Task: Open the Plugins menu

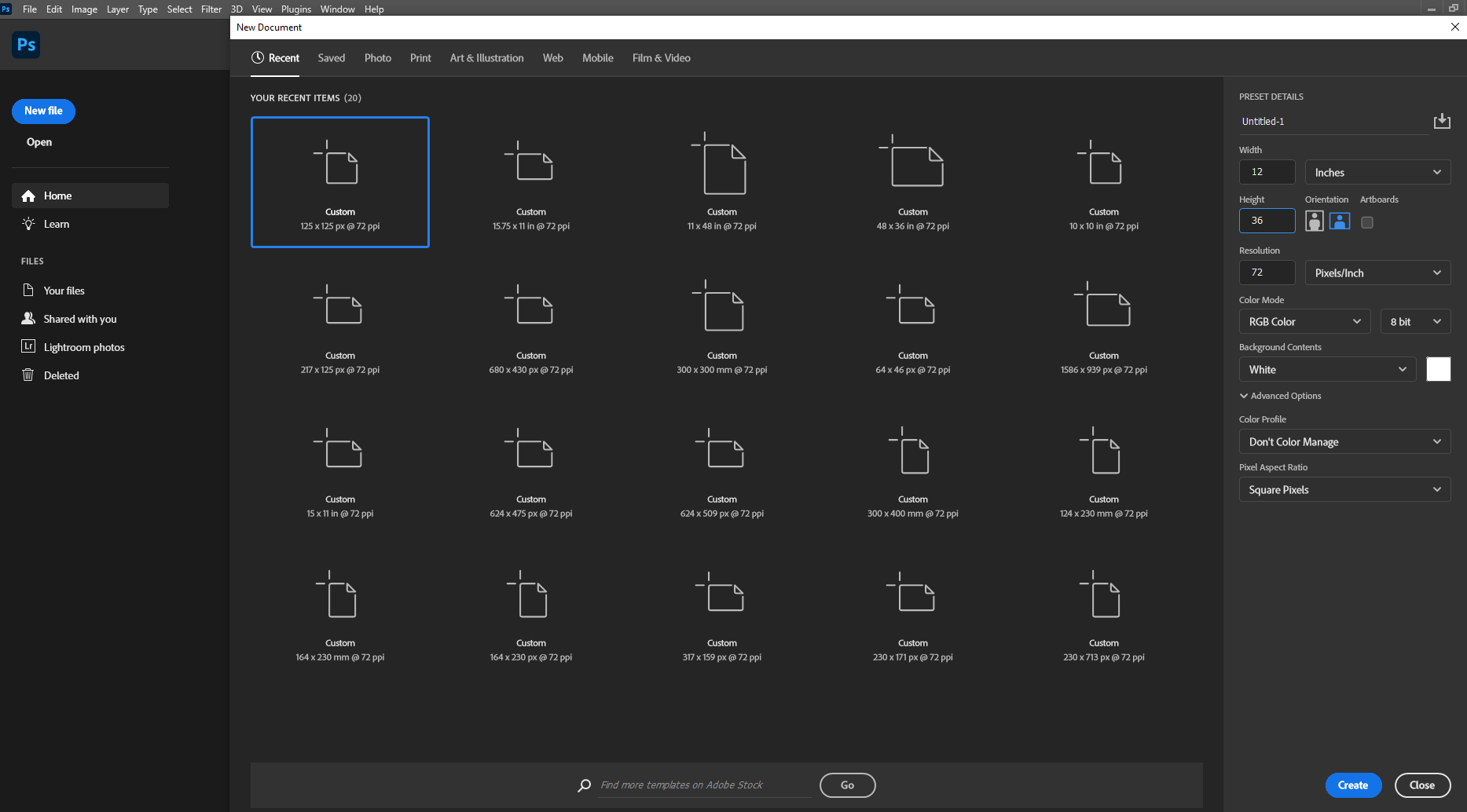Action: [x=296, y=9]
